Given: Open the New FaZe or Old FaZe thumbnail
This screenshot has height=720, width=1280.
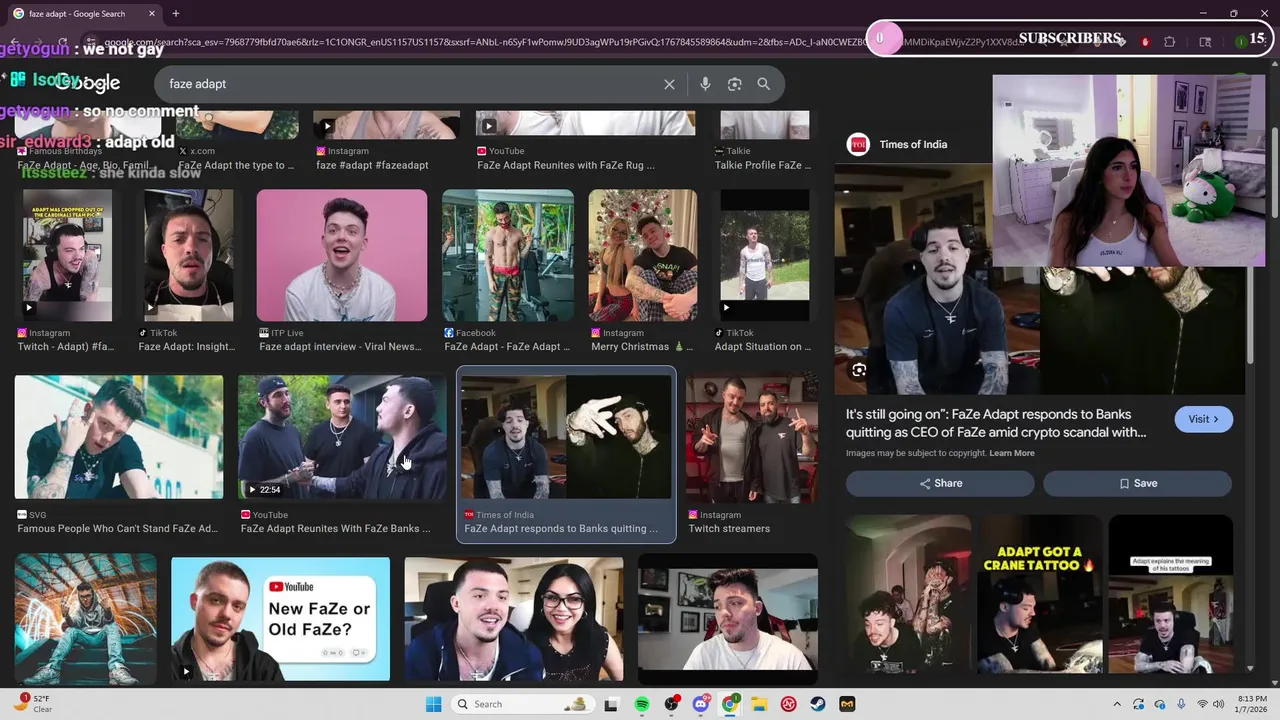Looking at the screenshot, I should (281, 618).
